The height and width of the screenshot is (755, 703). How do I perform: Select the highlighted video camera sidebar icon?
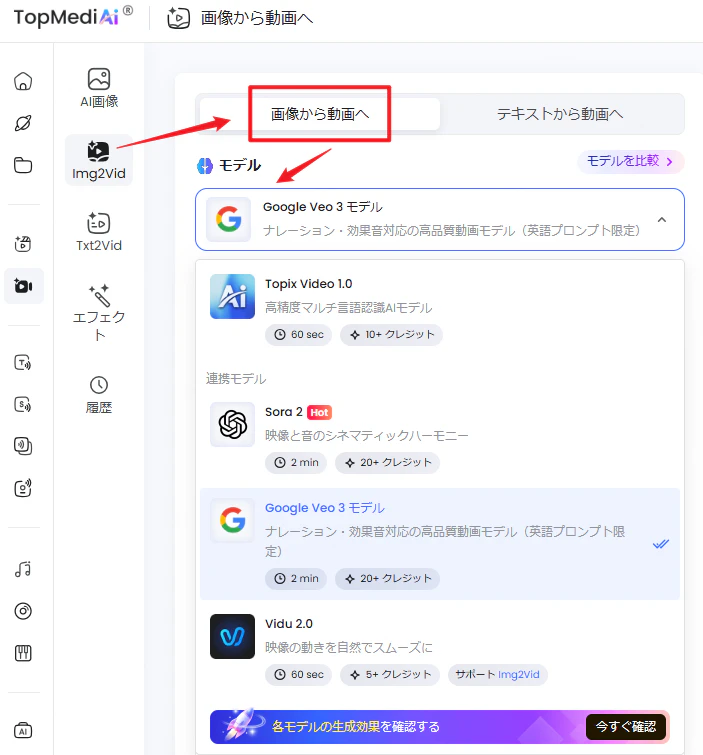pyautogui.click(x=23, y=286)
